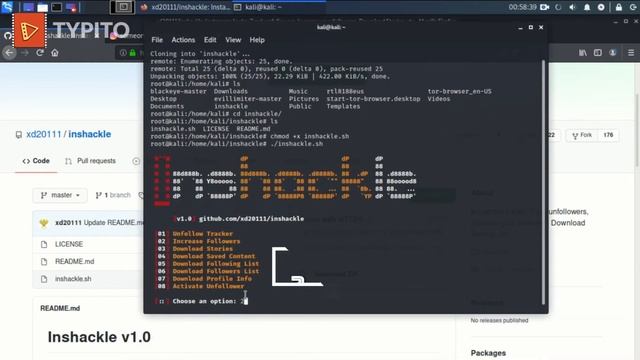Click 'No releases published' text
The image size is (640, 360).
pyautogui.click(x=499, y=320)
